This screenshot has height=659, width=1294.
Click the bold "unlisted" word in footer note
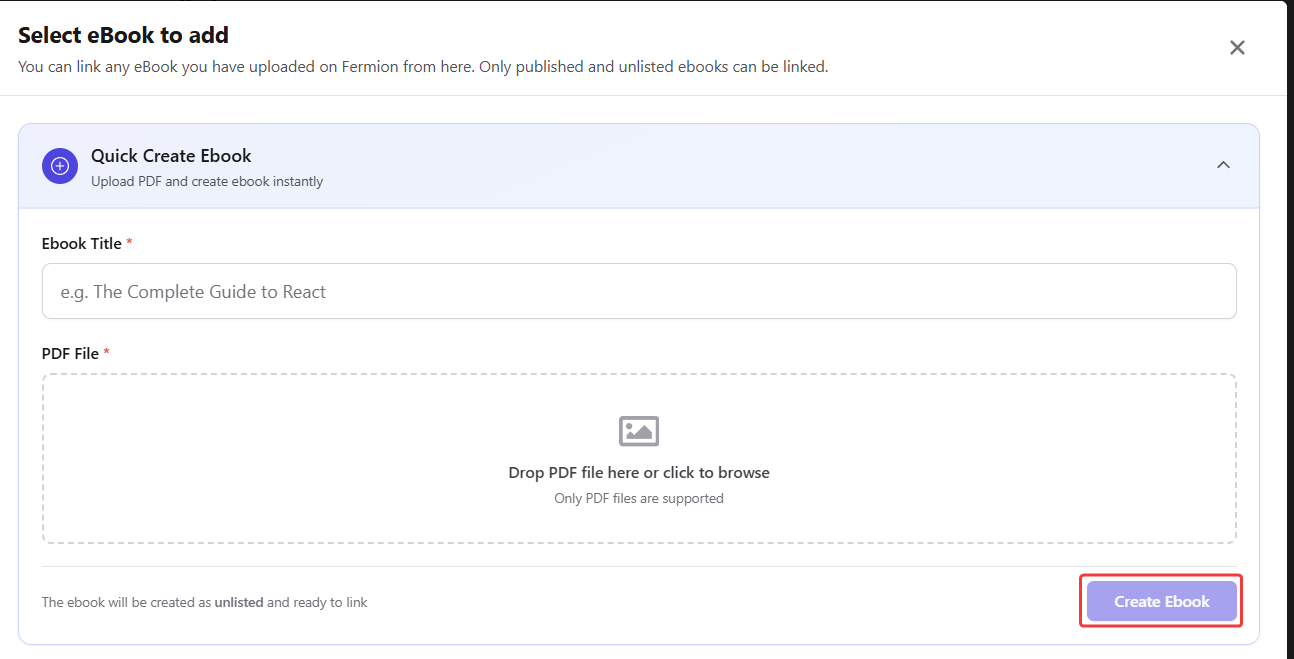tap(239, 603)
